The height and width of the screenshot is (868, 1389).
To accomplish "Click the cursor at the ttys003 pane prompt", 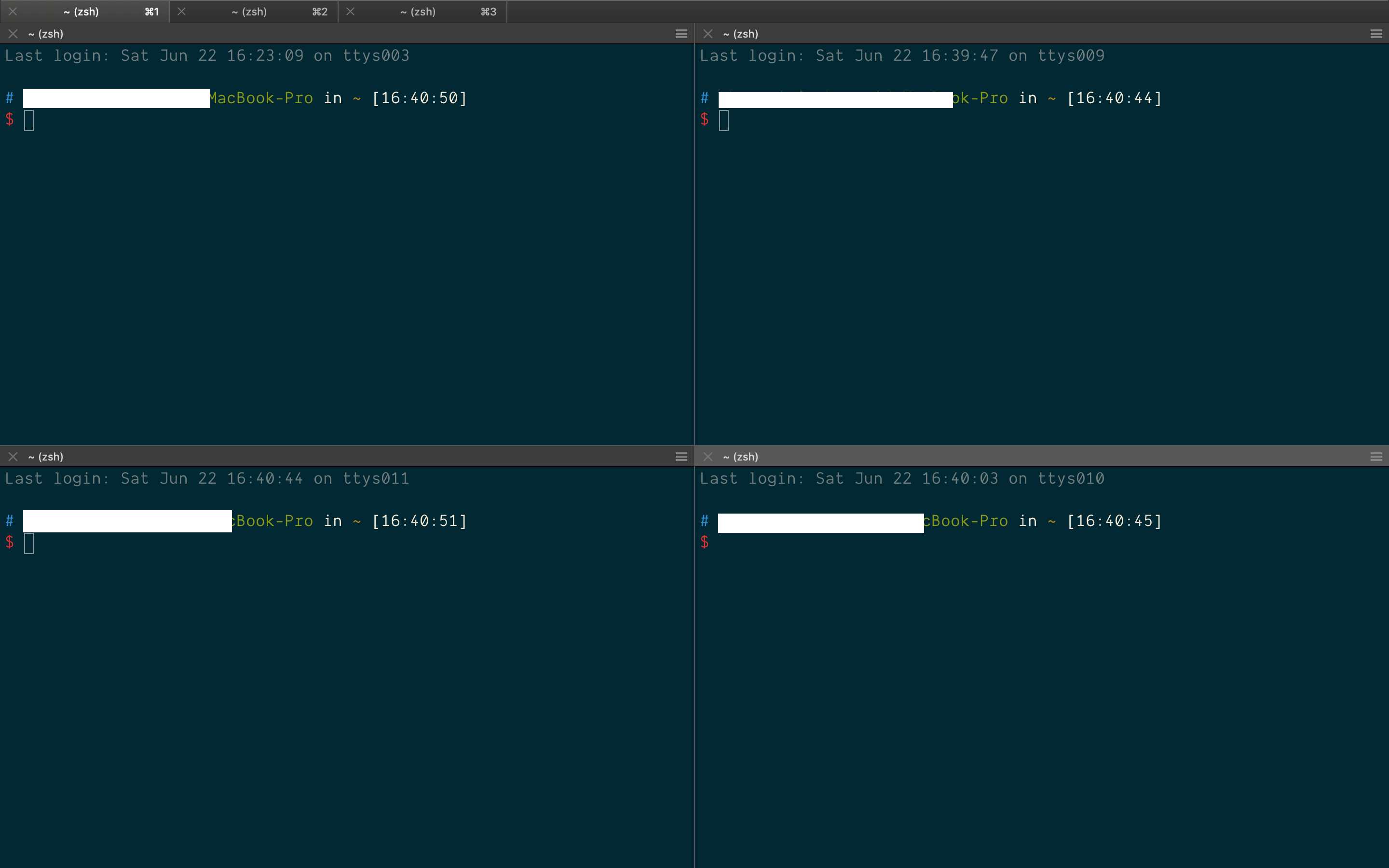I will click(x=29, y=120).
